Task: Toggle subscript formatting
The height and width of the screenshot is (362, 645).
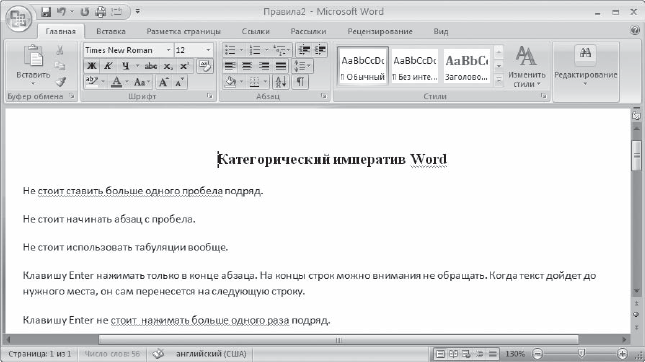Action: coord(168,66)
